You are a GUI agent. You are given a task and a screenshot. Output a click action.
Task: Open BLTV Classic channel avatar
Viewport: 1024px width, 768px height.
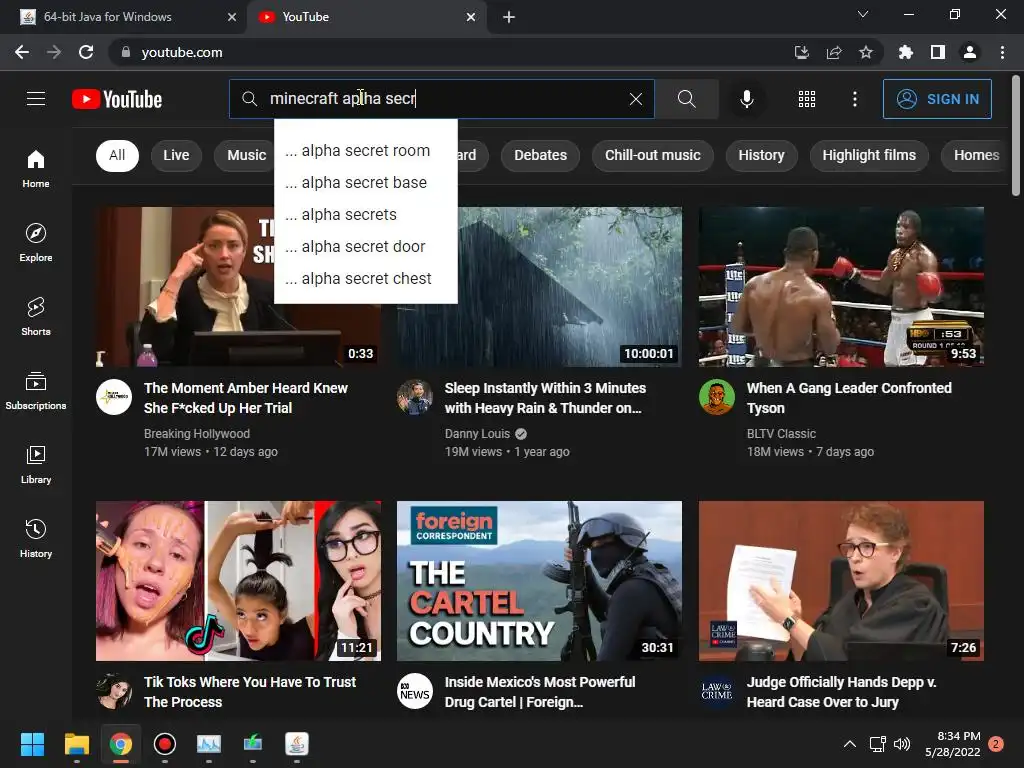click(x=716, y=397)
